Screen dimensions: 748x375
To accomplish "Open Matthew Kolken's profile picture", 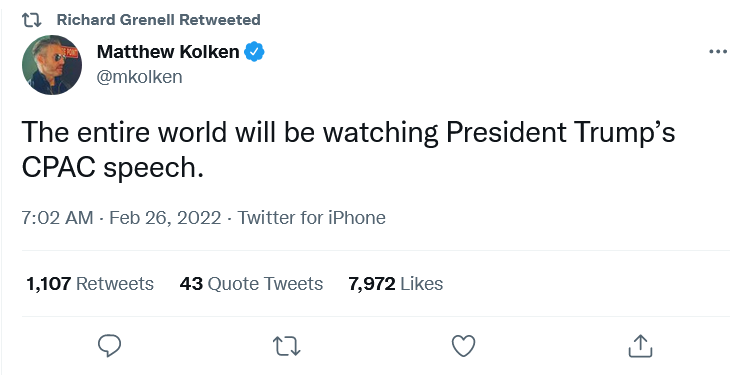I will click(x=52, y=65).
